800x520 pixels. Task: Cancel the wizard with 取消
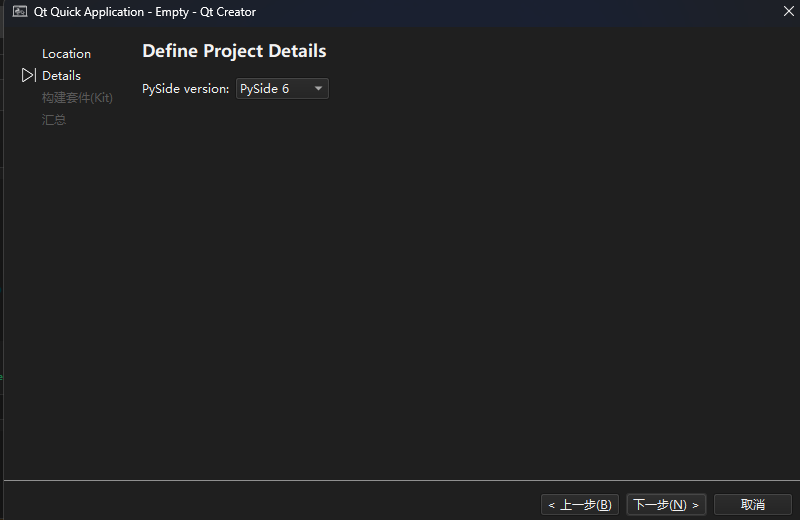pyautogui.click(x=753, y=505)
